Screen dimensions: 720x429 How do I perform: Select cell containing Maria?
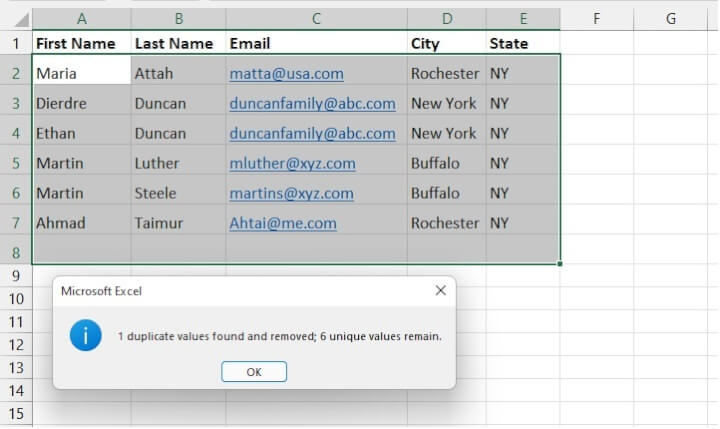coord(80,73)
